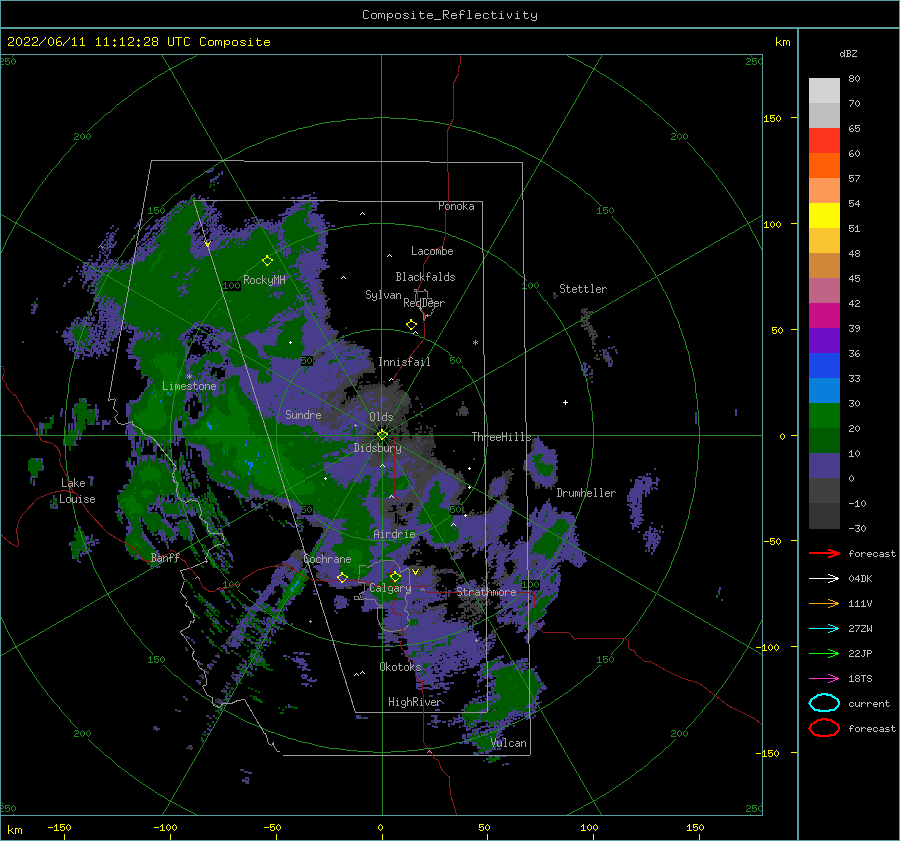
Task: Select the light gray 70-80 dBZ swatch
Action: pyautogui.click(x=824, y=90)
